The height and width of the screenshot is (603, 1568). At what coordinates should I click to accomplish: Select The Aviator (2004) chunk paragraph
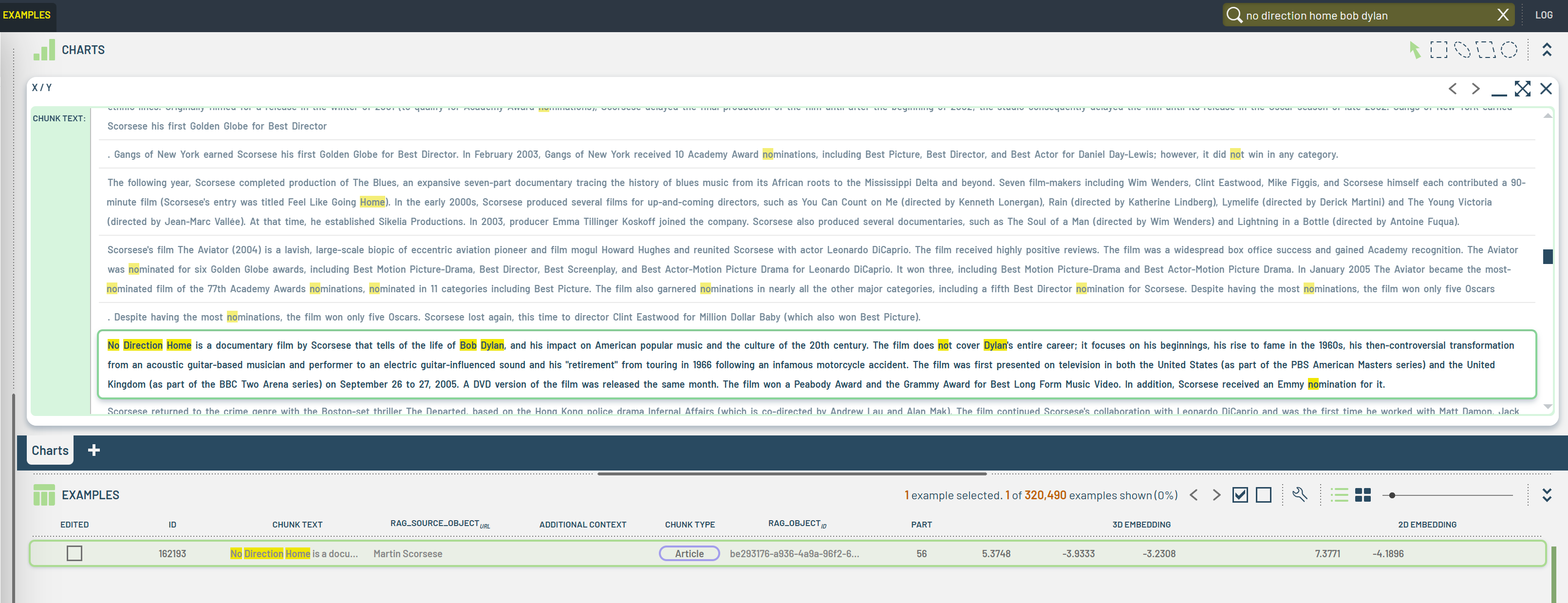(817, 269)
